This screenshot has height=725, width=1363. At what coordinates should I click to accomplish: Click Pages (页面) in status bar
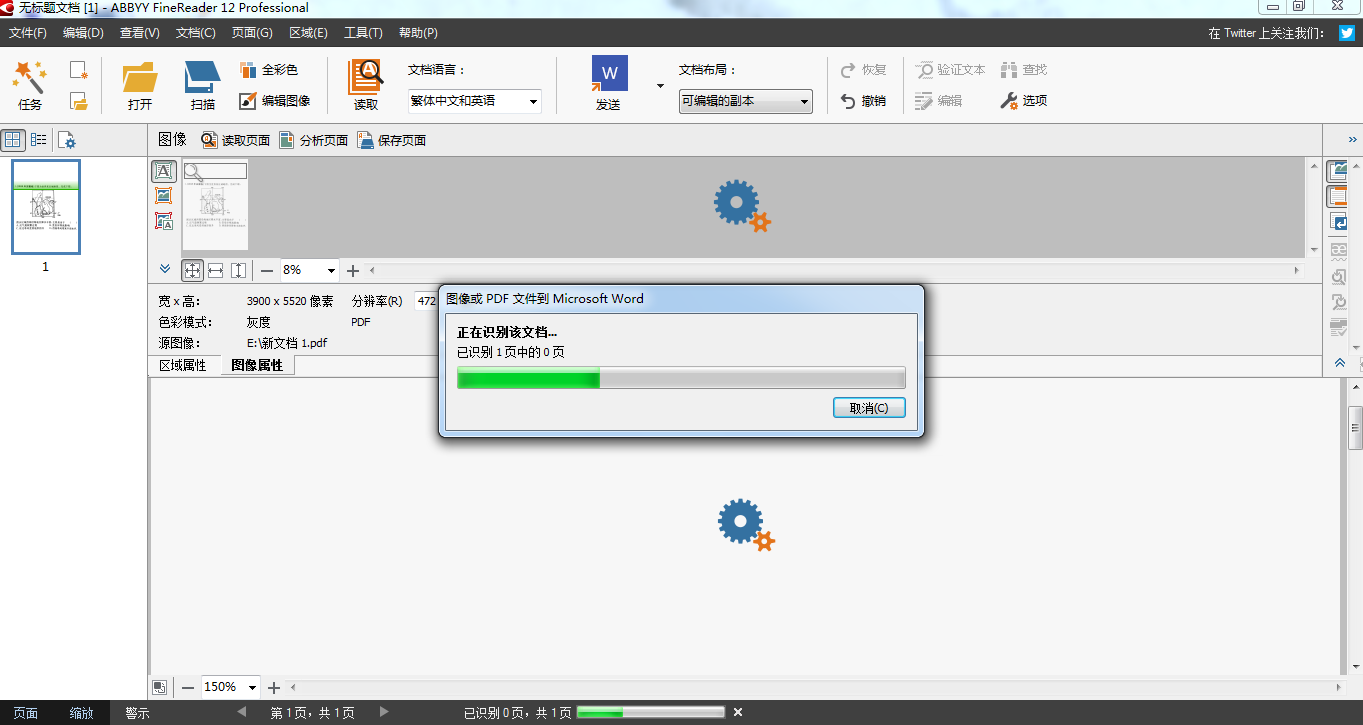tap(26, 713)
